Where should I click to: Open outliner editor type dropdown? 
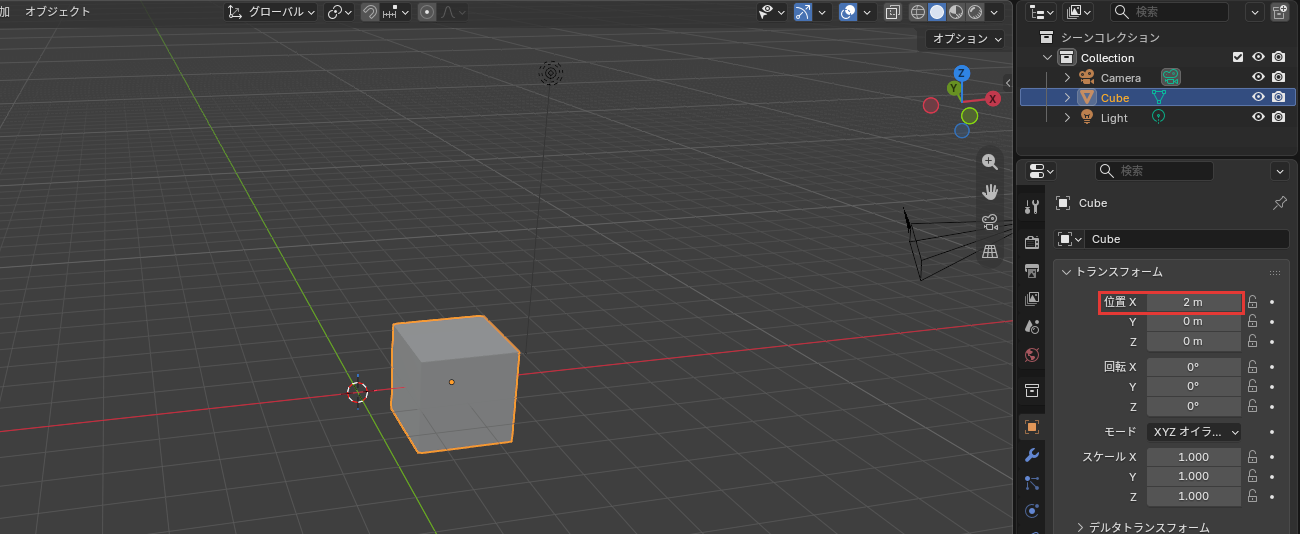click(x=1042, y=12)
